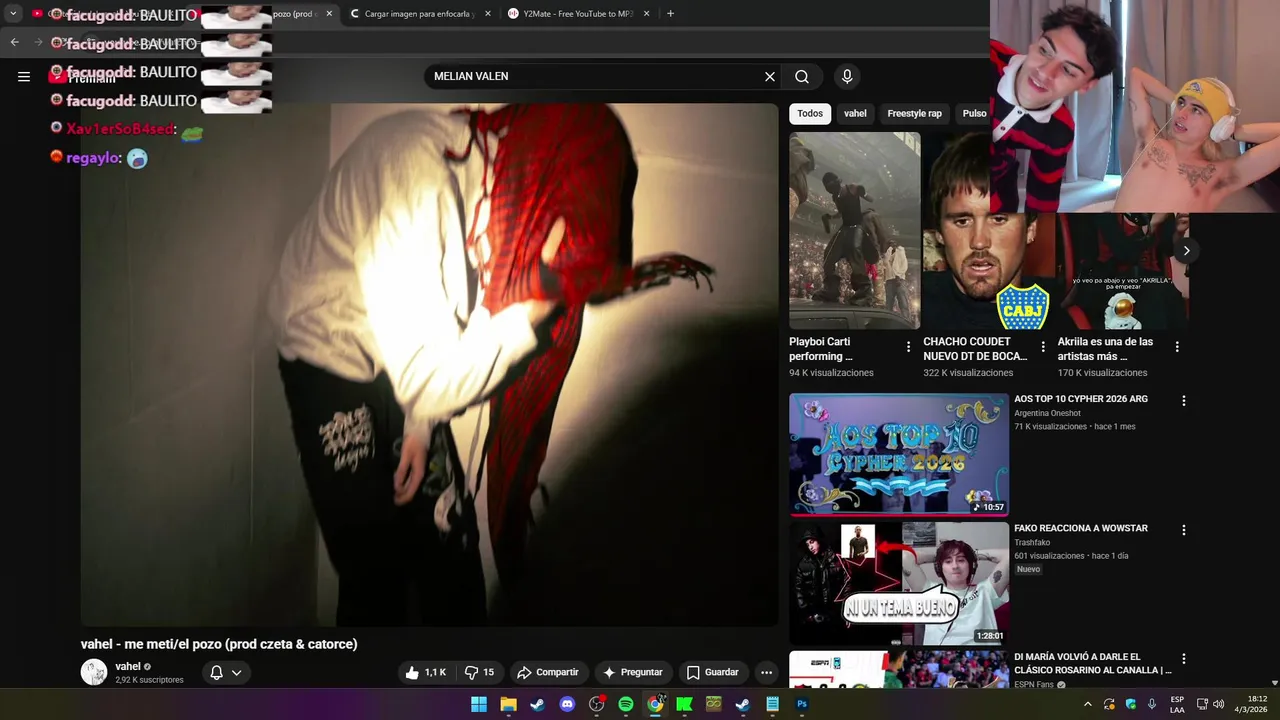The image size is (1280, 720).
Task: Expand the notification options chevron
Action: pos(237,673)
